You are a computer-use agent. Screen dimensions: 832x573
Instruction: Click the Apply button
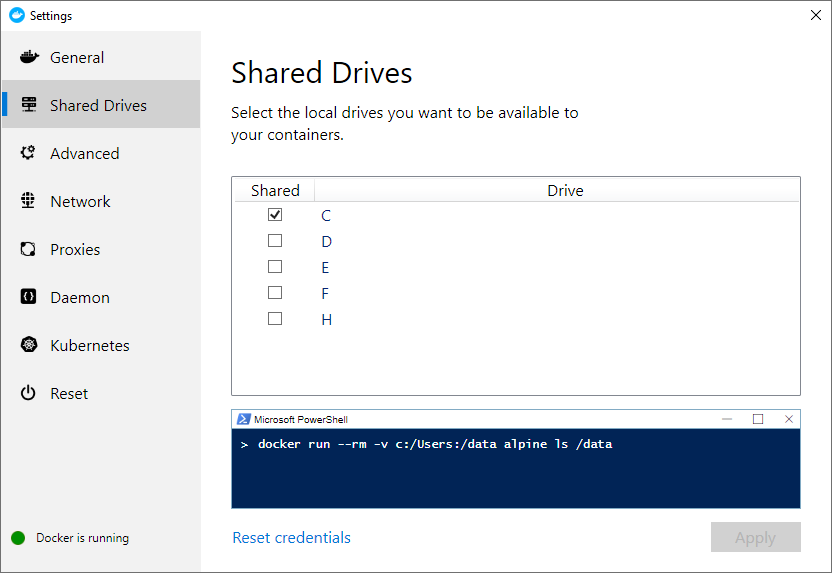pos(756,537)
